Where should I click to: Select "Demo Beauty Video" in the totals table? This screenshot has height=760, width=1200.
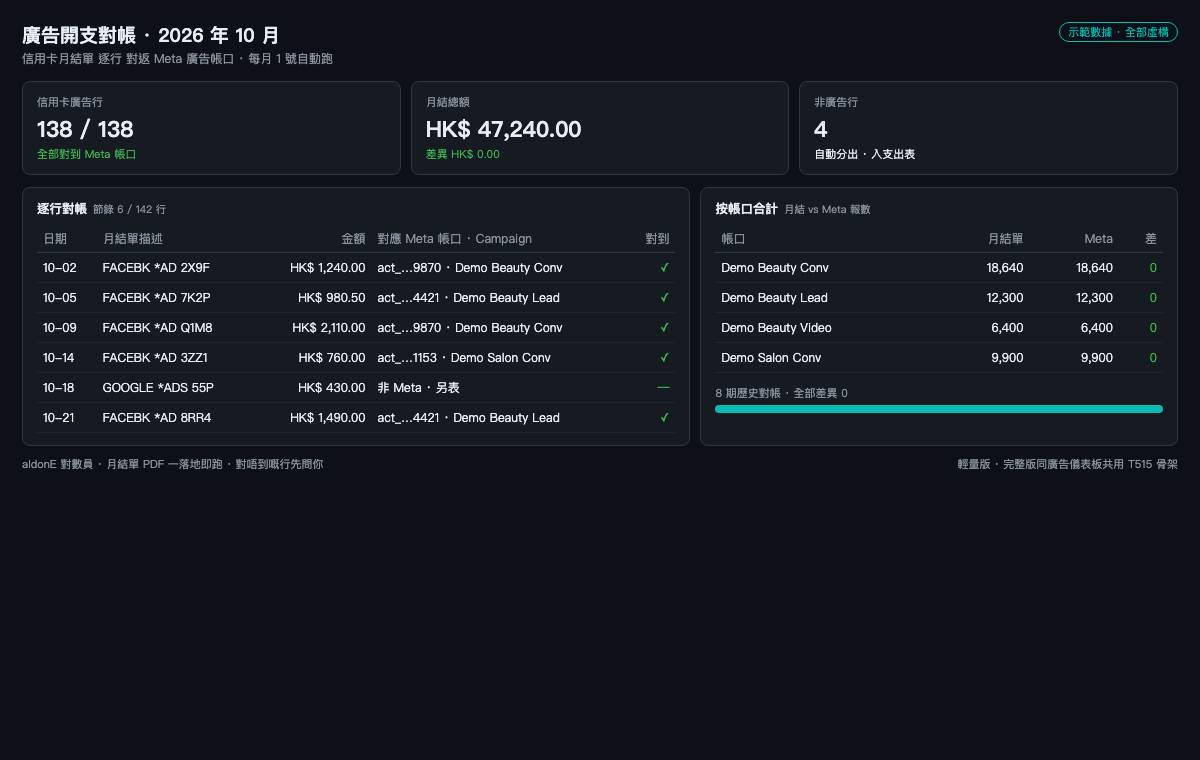[x=776, y=328]
